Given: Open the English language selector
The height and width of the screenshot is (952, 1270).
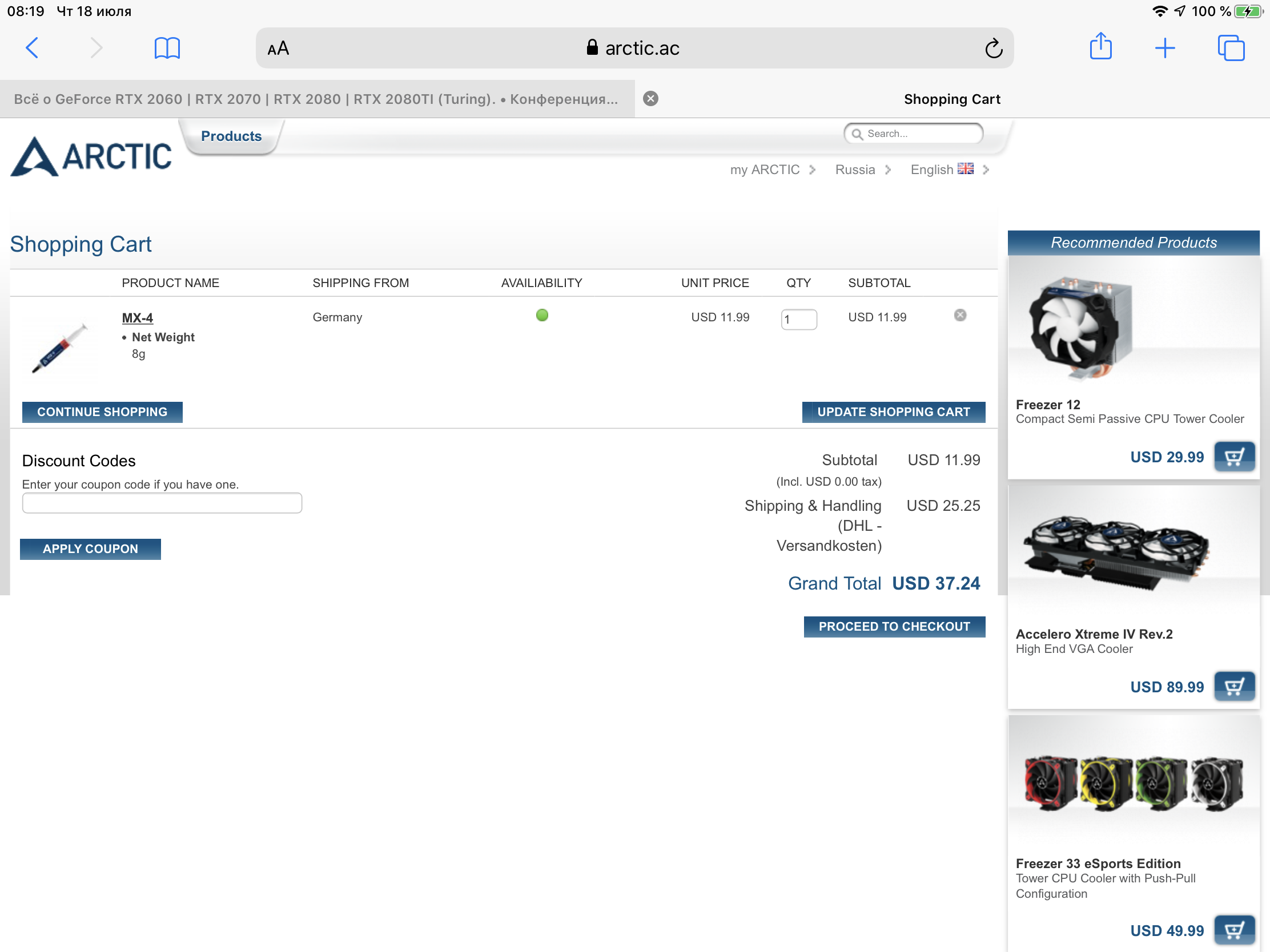Looking at the screenshot, I should (949, 170).
